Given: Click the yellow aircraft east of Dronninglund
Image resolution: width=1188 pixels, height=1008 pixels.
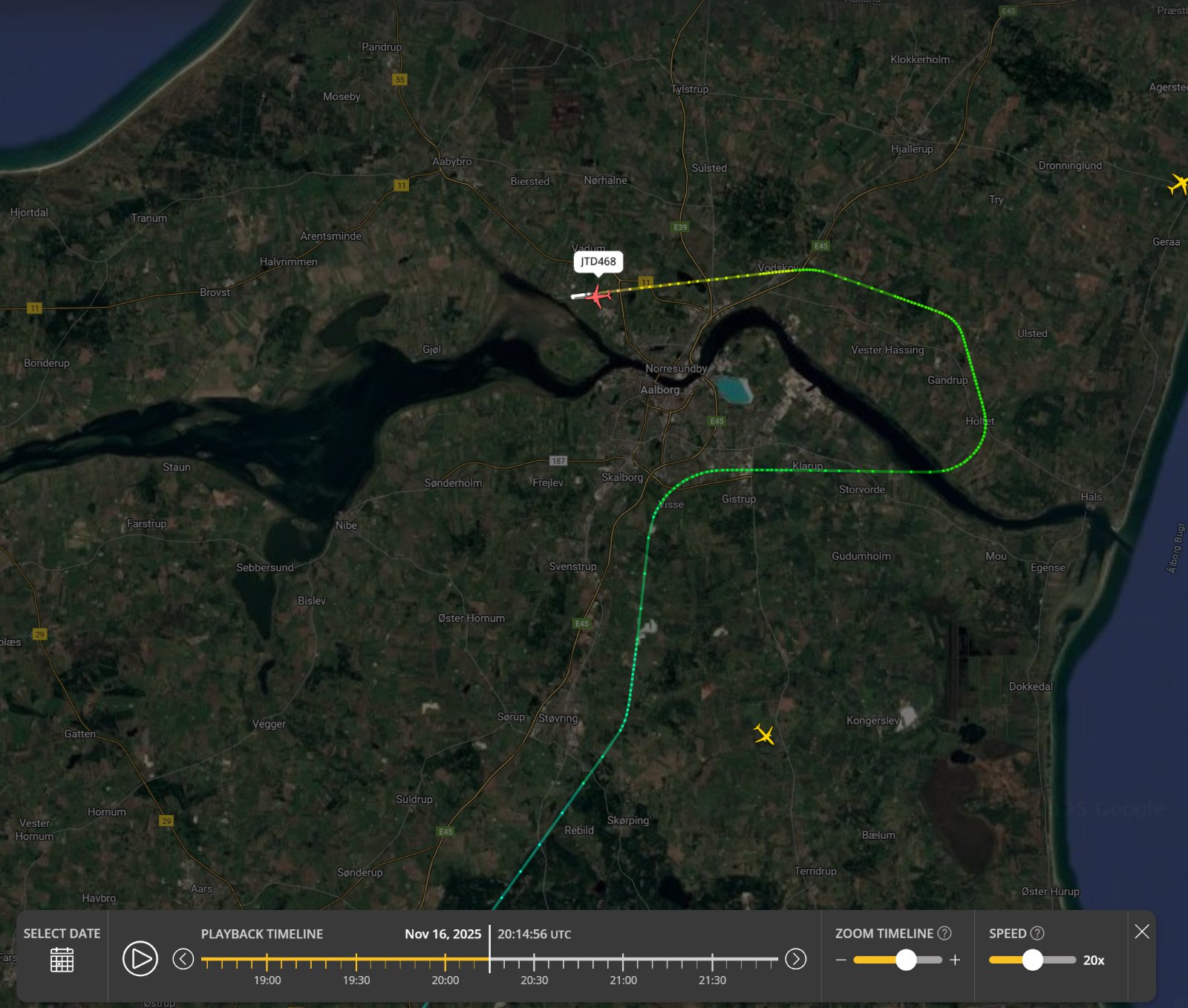Looking at the screenshot, I should (1178, 183).
